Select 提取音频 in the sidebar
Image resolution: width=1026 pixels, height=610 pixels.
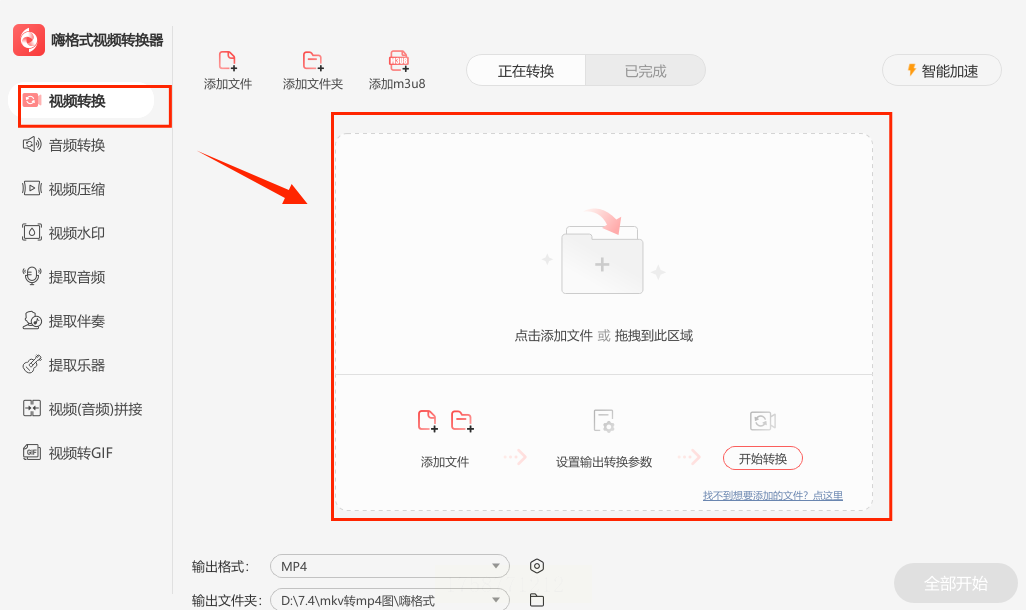pos(64,277)
